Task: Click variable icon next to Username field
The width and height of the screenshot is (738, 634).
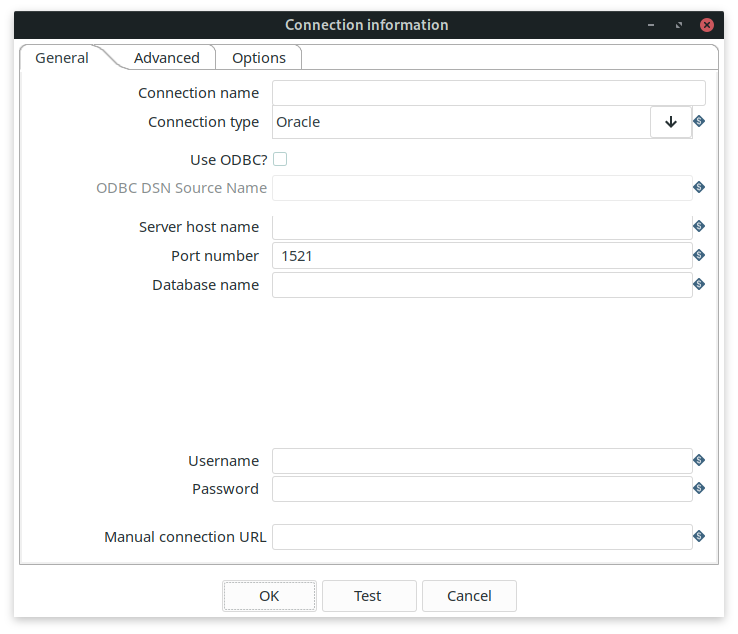Action: pos(699,461)
